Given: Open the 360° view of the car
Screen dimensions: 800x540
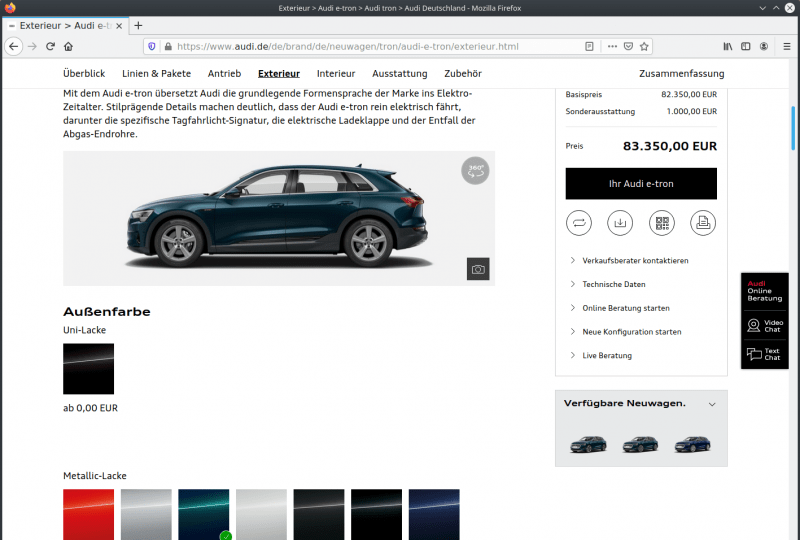Looking at the screenshot, I should (x=475, y=170).
